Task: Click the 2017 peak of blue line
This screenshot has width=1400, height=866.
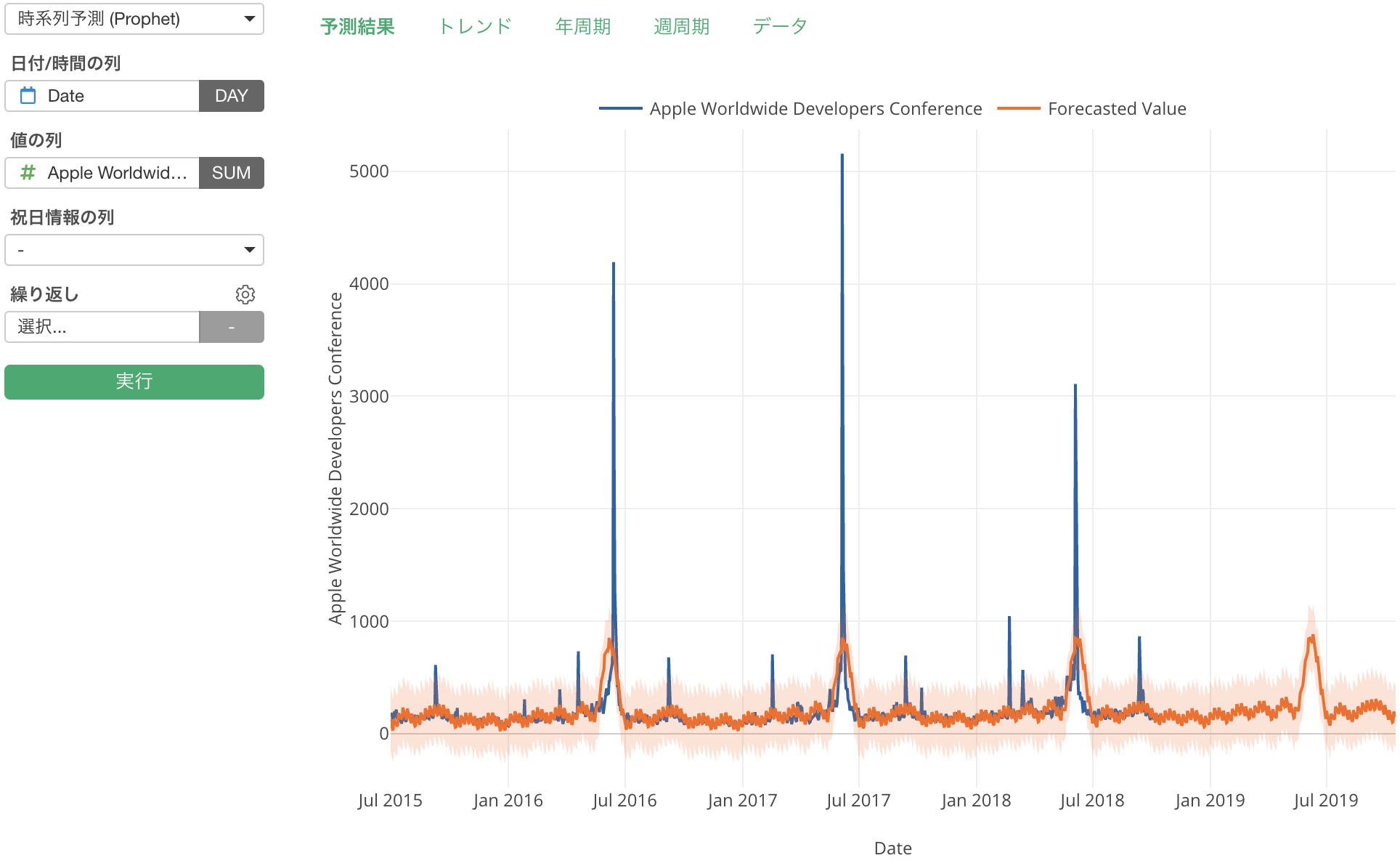Action: [842, 156]
